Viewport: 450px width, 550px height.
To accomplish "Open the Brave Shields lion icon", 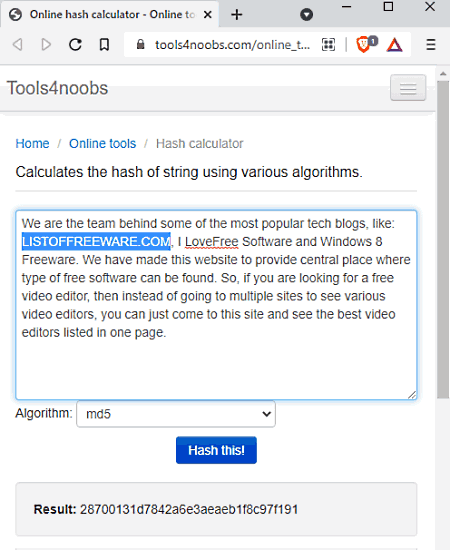I will [x=365, y=44].
